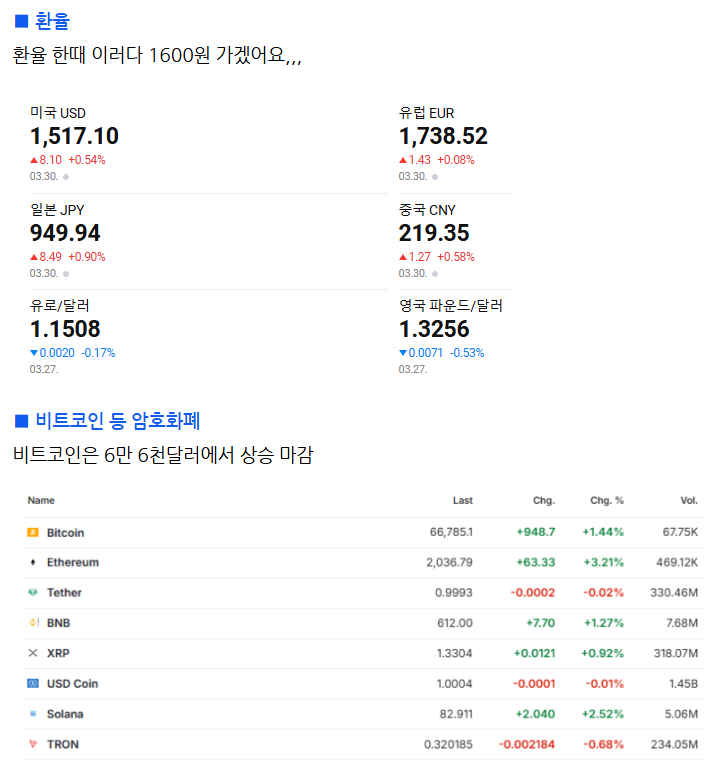709x766 pixels.
Task: Select the 미국 USD exchange rate
Action: 75,136
